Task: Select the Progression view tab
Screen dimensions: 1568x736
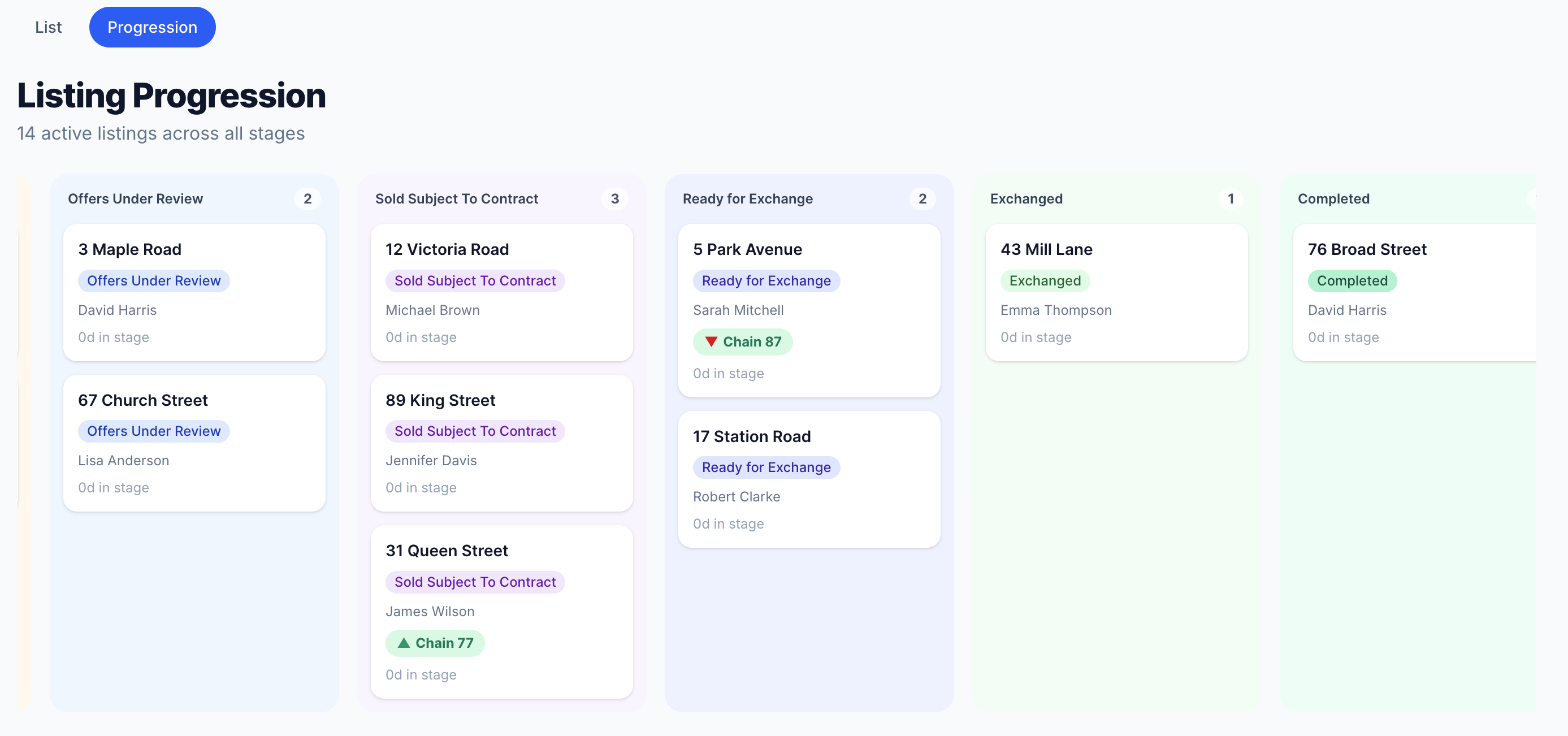Action: [x=152, y=27]
